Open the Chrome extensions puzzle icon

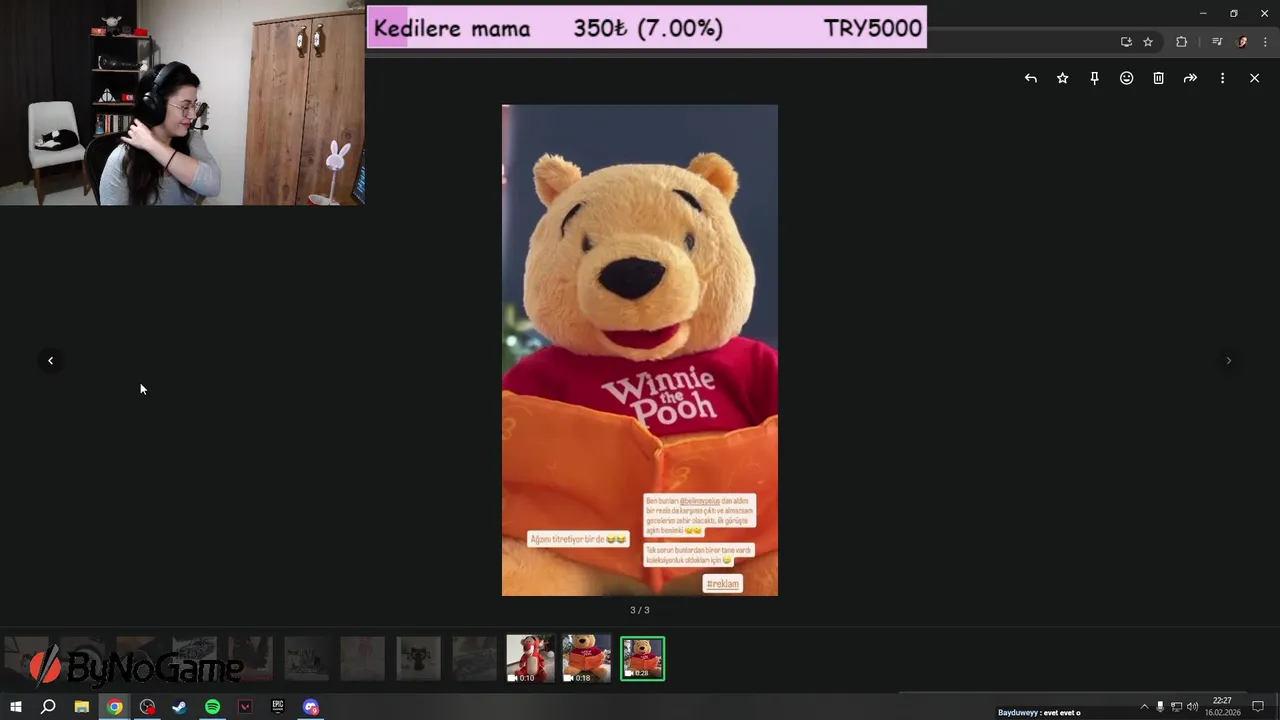(1182, 42)
